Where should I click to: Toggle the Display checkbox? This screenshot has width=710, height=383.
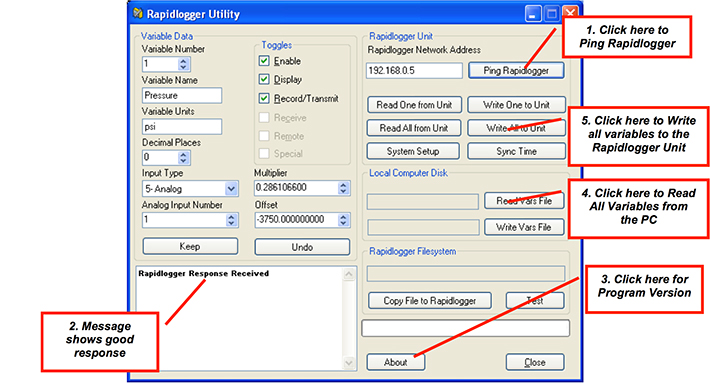[264, 79]
